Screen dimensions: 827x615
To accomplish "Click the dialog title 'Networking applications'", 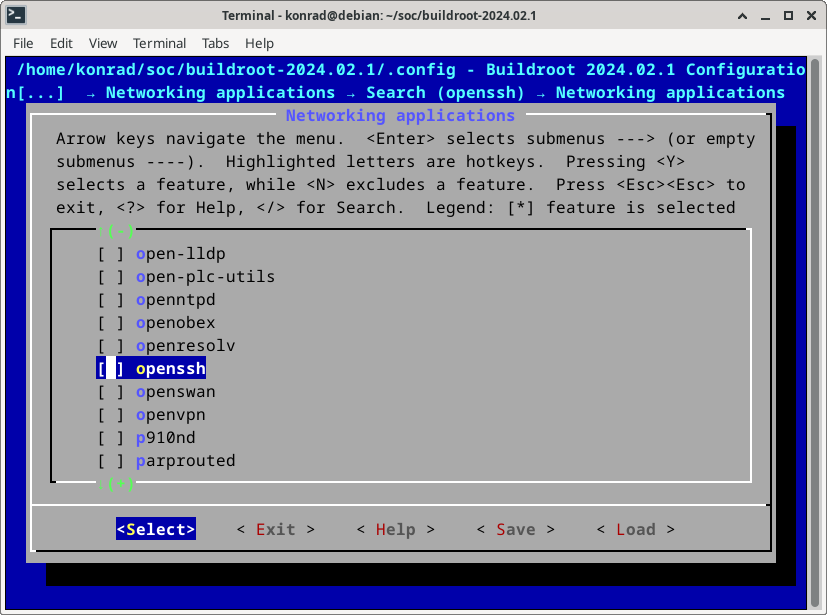I will pos(400,116).
